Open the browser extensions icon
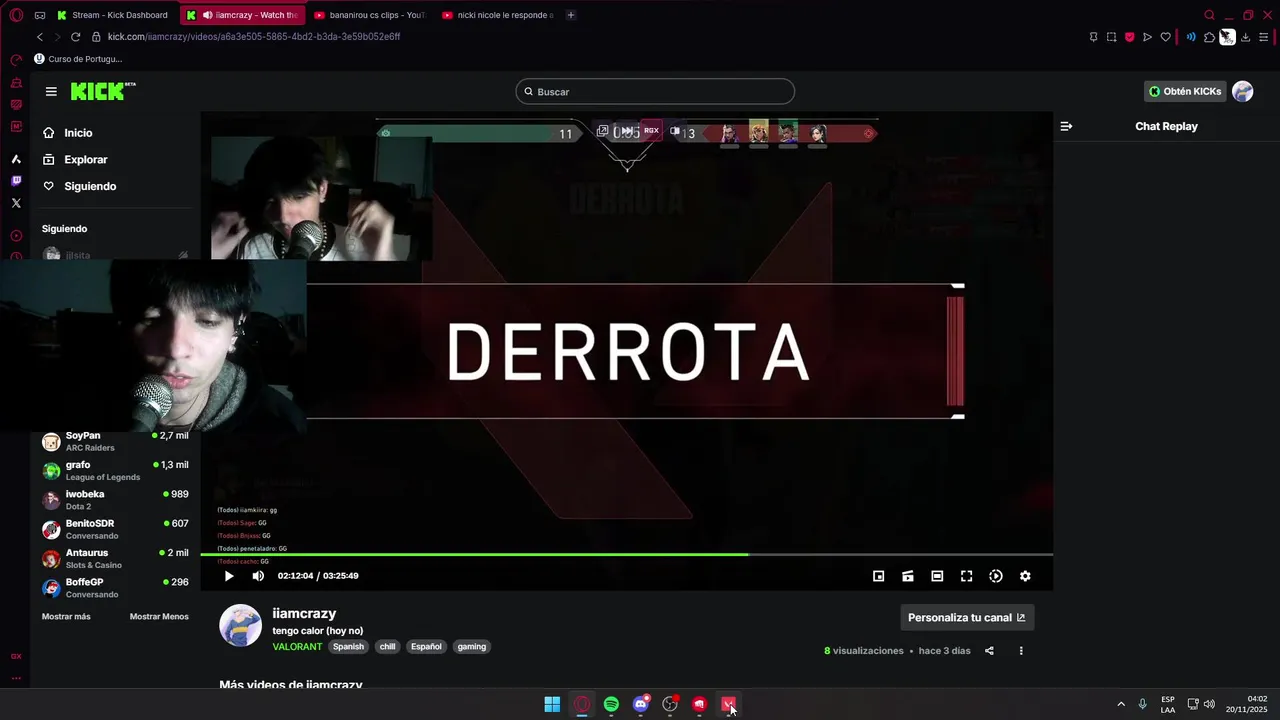The height and width of the screenshot is (720, 1280). point(1209,37)
